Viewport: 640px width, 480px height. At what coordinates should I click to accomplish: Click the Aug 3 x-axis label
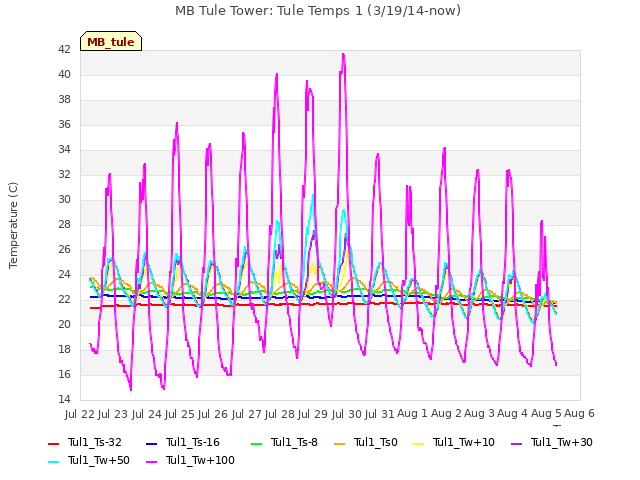[x=479, y=413]
